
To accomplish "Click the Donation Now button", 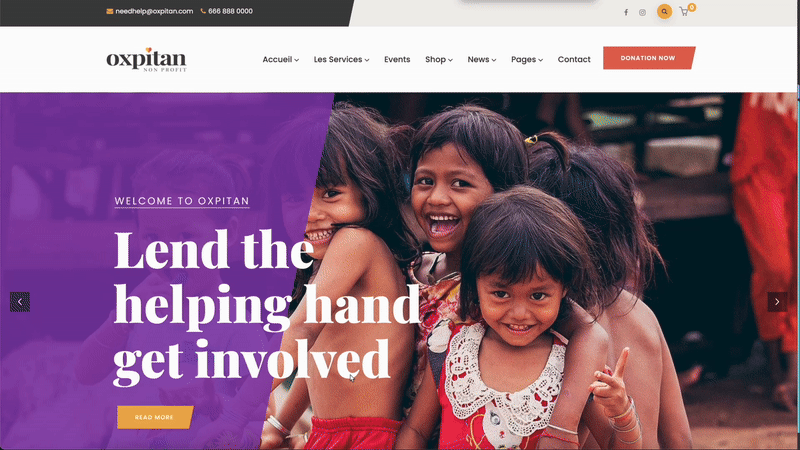I will coord(649,58).
